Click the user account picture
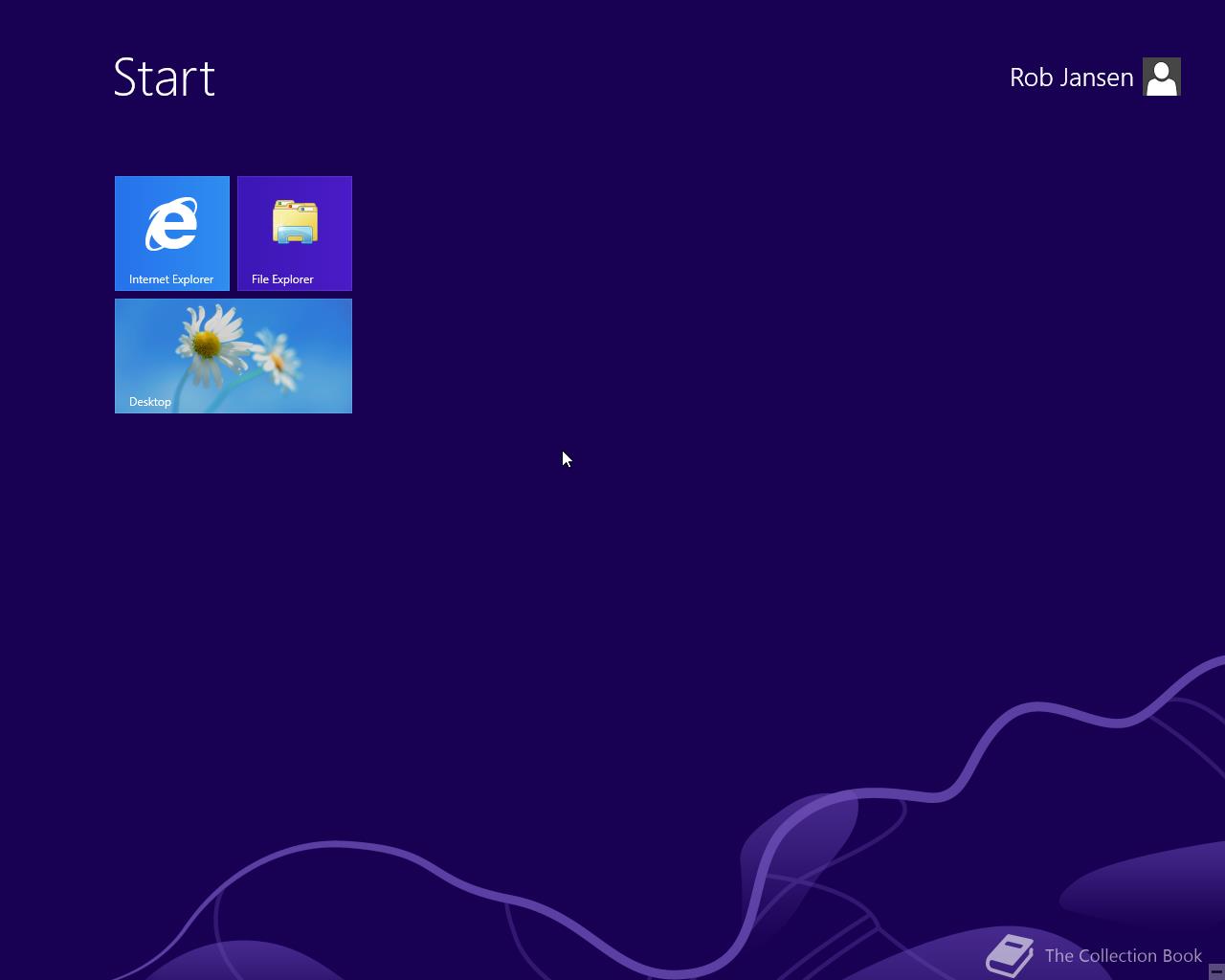 coord(1162,77)
